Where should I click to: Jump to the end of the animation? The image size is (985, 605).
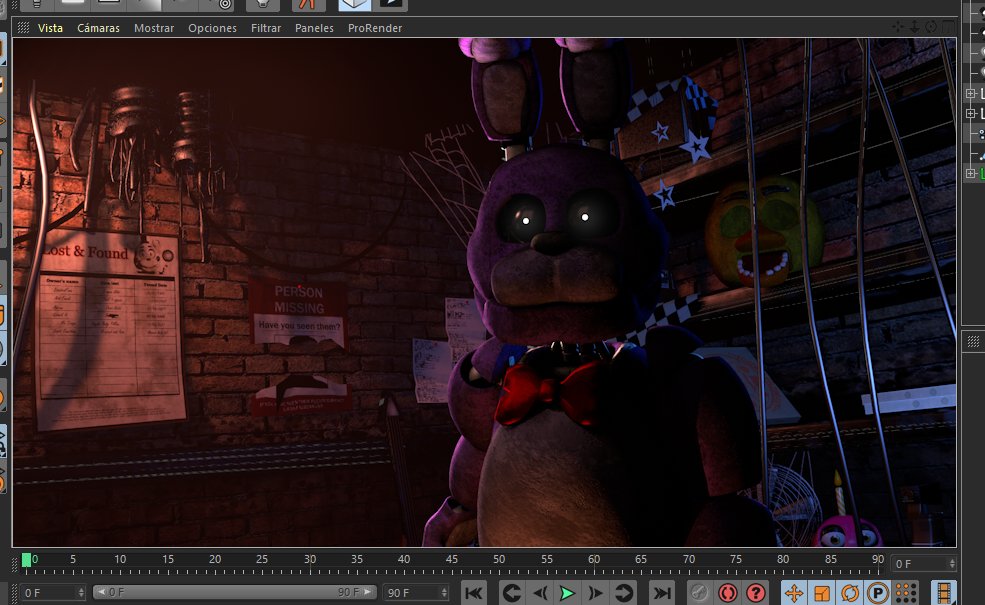(x=661, y=592)
